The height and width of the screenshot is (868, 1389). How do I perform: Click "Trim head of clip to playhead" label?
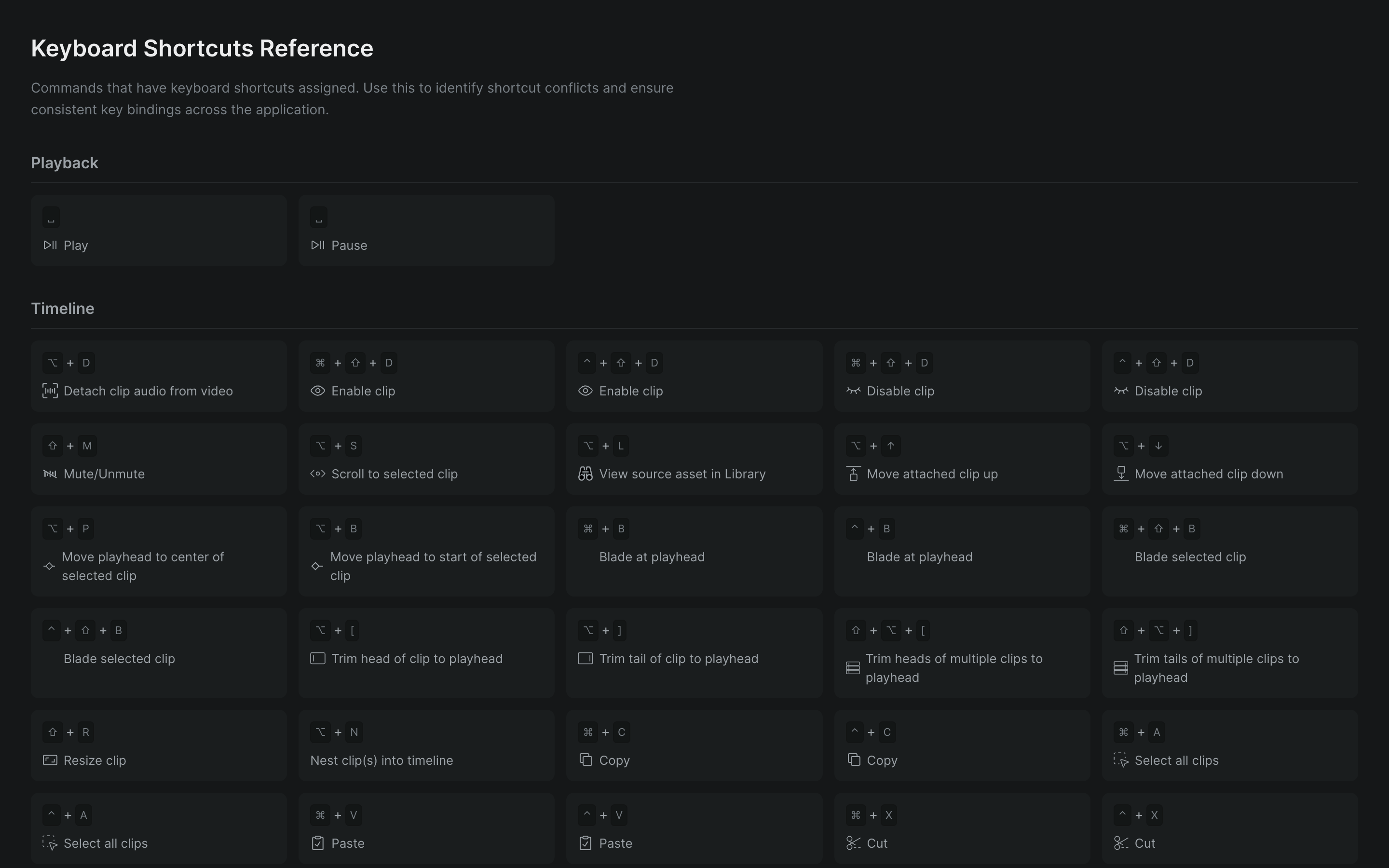tap(417, 658)
